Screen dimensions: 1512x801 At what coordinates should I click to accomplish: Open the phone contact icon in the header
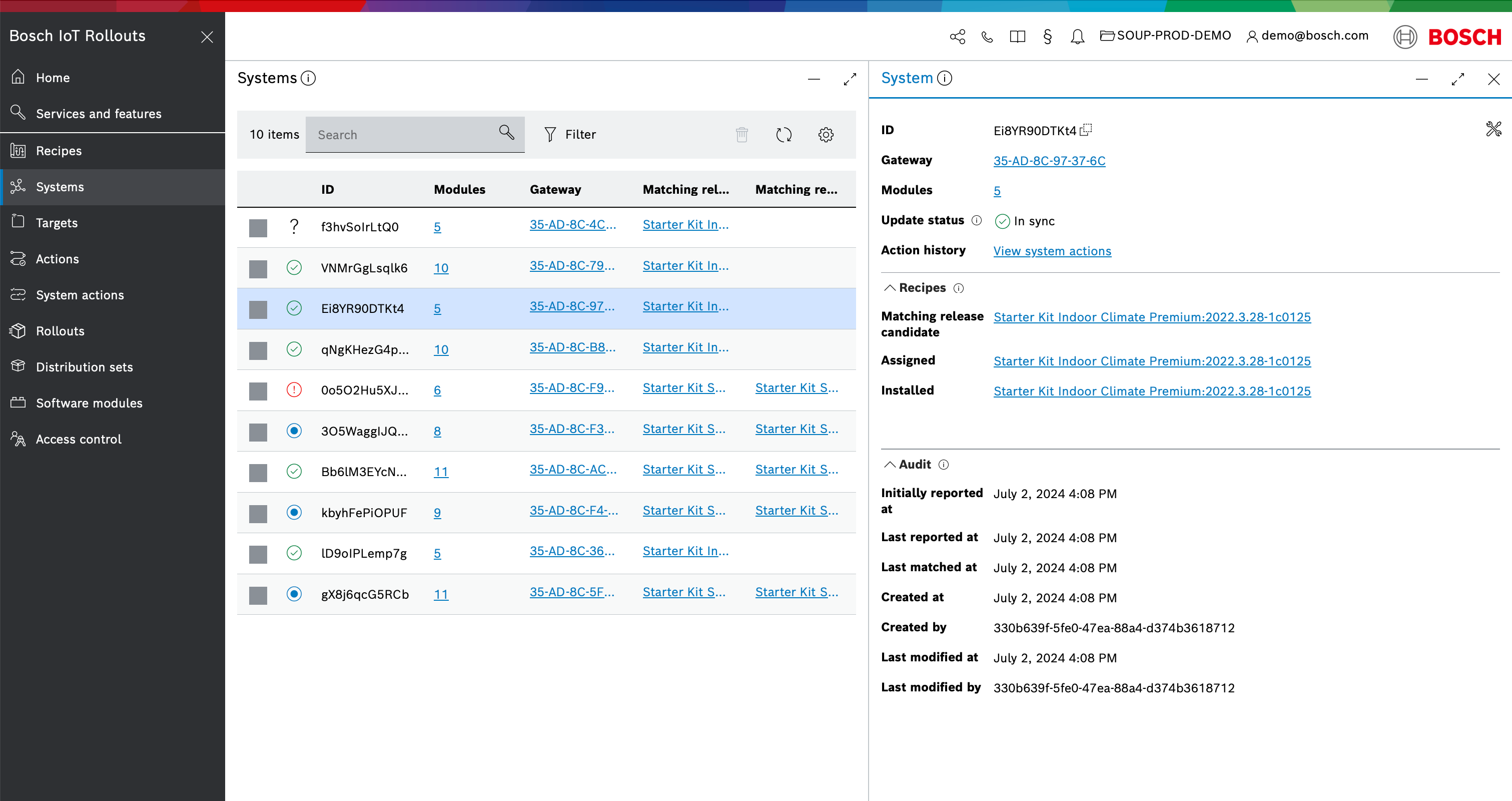tap(987, 37)
